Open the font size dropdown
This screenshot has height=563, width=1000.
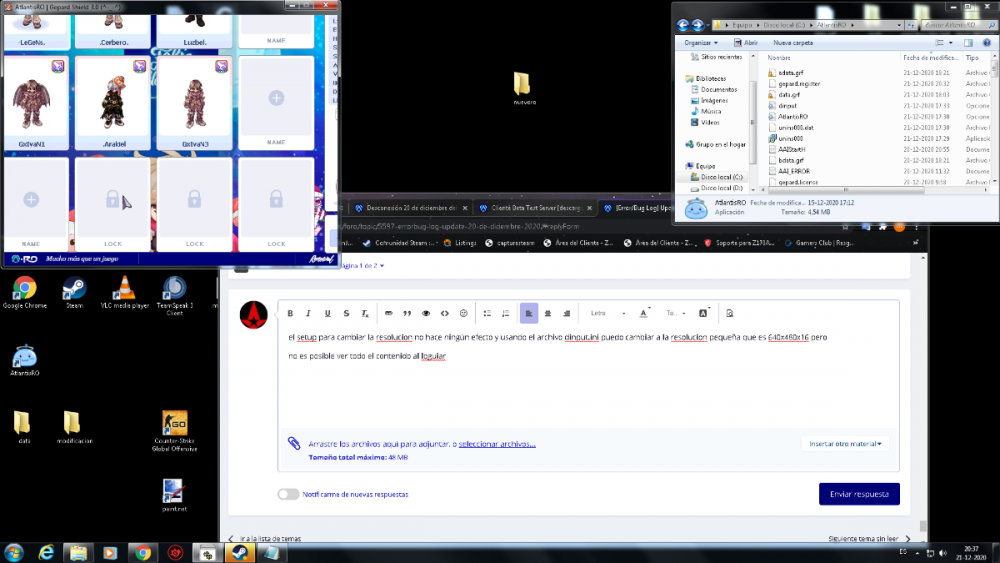click(x=675, y=313)
